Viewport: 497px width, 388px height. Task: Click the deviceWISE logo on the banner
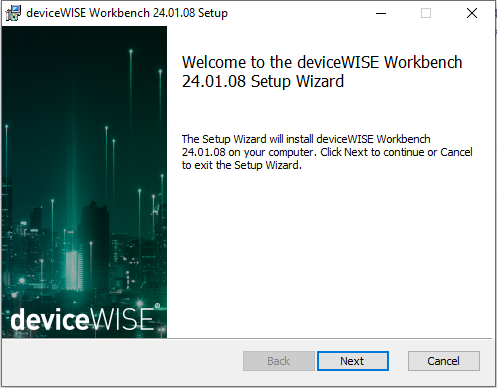(x=85, y=318)
